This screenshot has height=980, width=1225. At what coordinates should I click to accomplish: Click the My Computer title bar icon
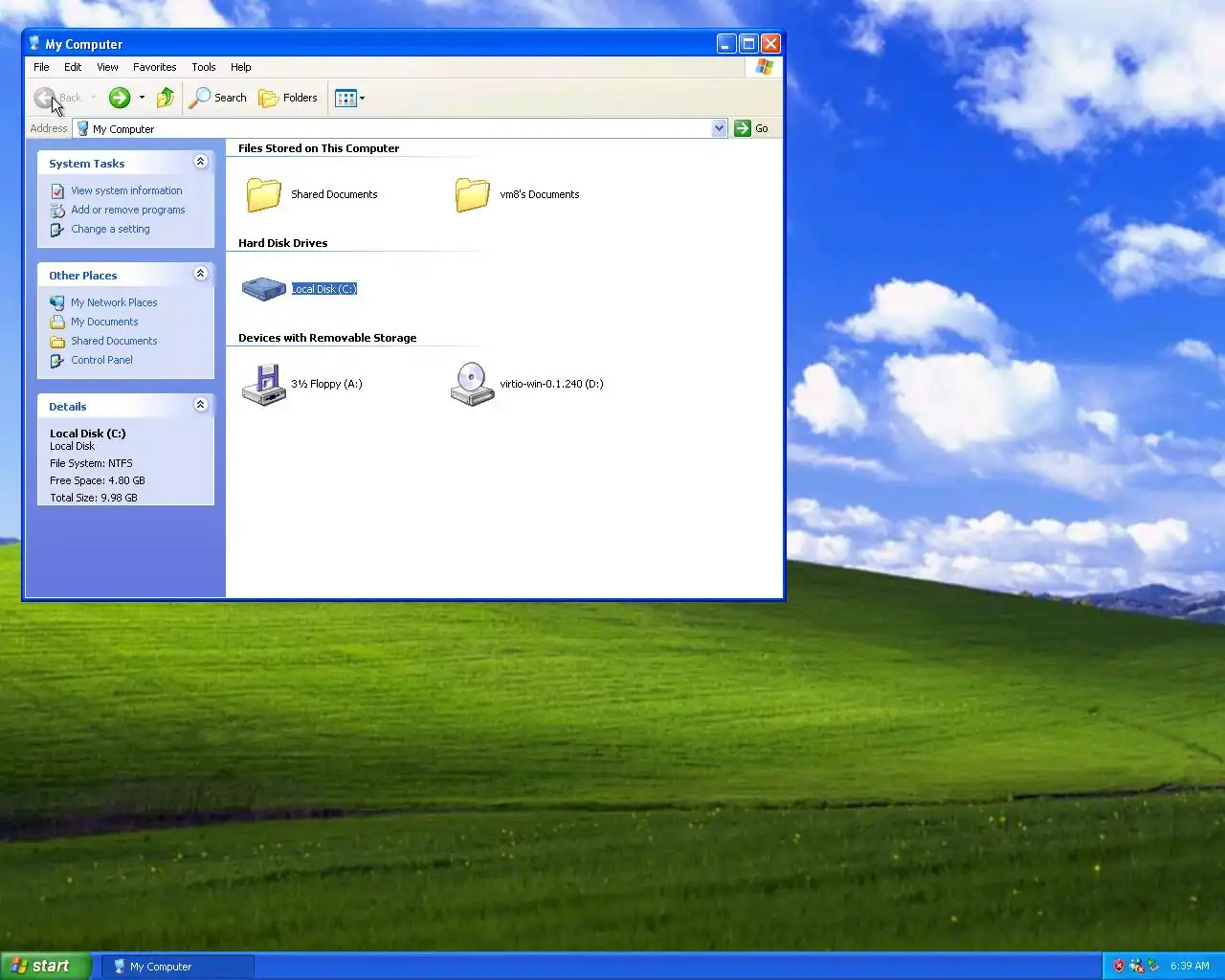34,43
